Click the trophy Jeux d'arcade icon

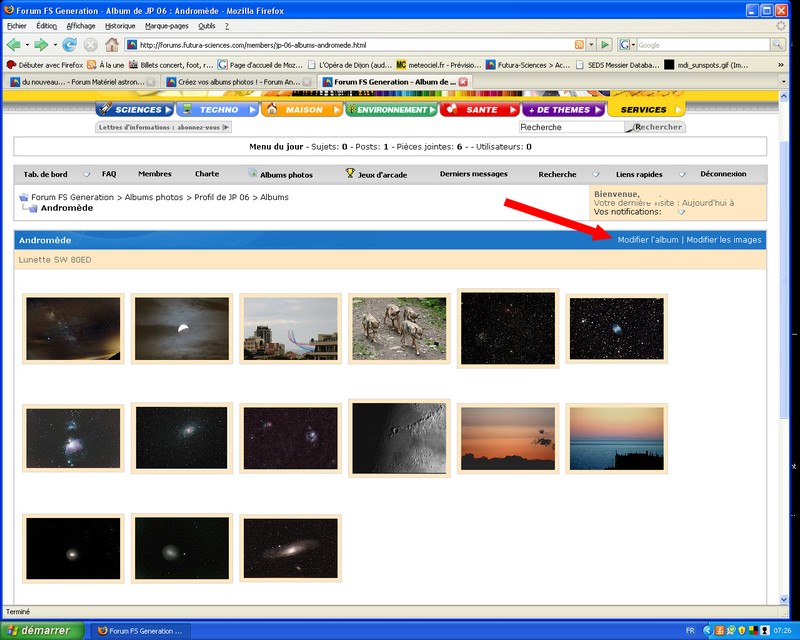point(350,174)
